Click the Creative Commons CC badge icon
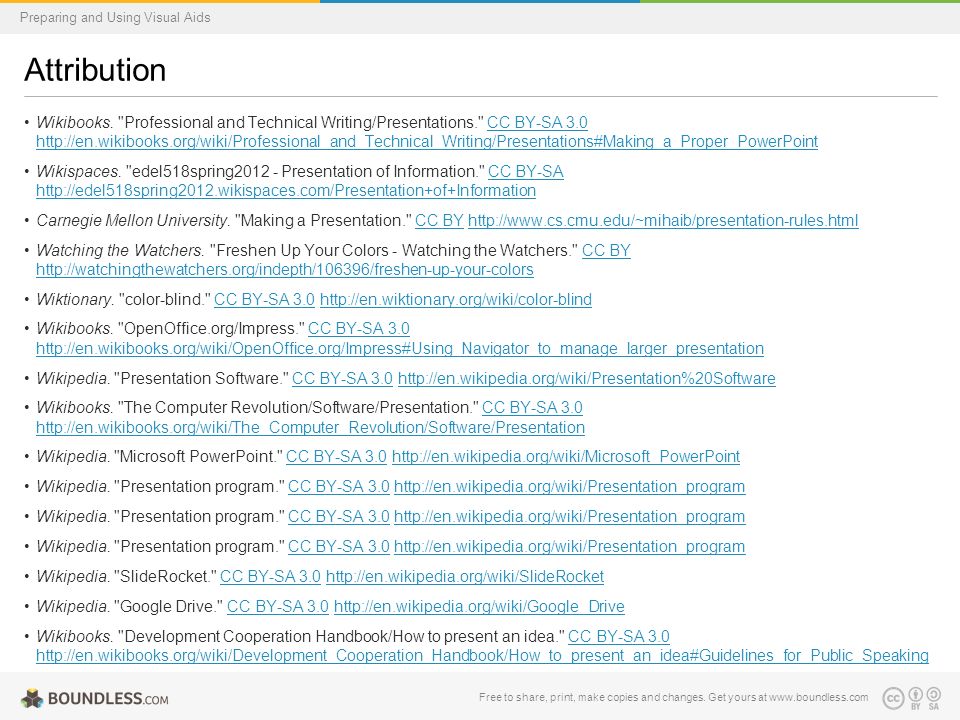960x720 pixels. pos(893,698)
